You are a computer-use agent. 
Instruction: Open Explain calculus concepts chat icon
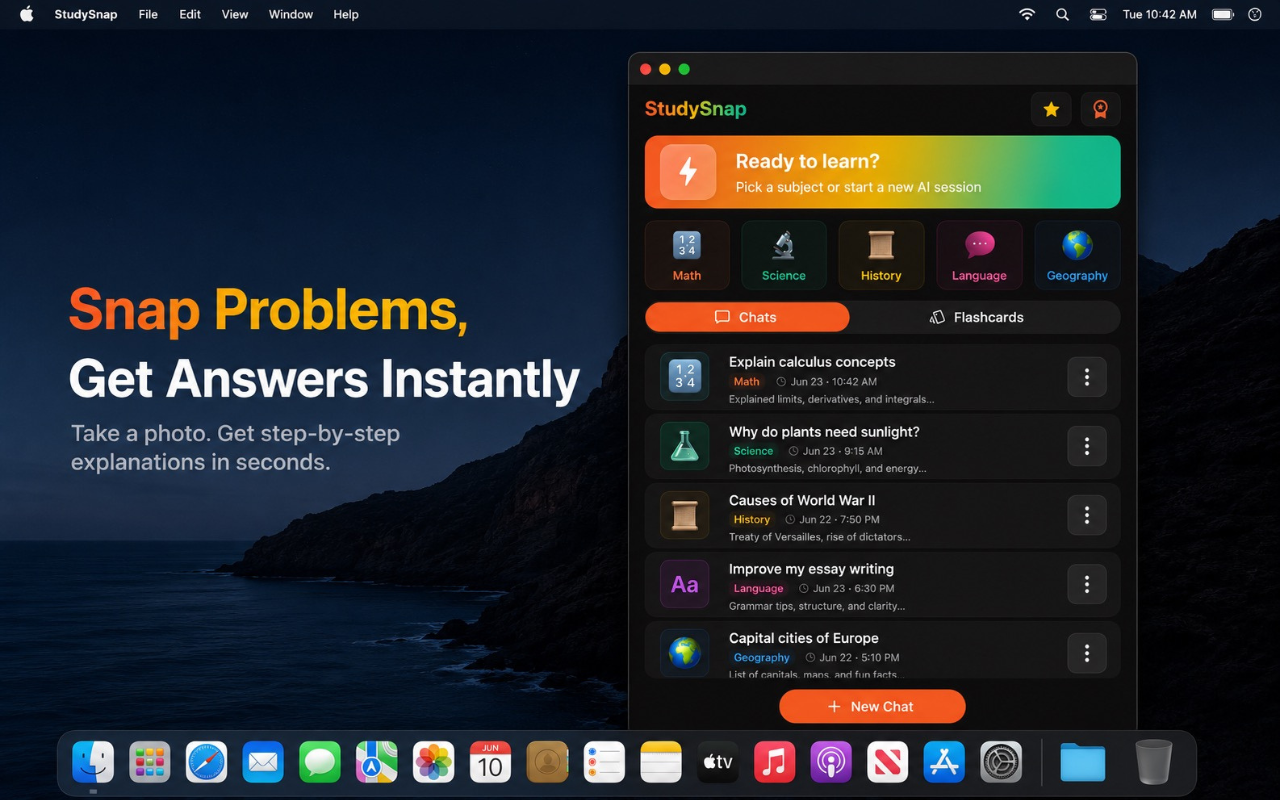click(685, 377)
